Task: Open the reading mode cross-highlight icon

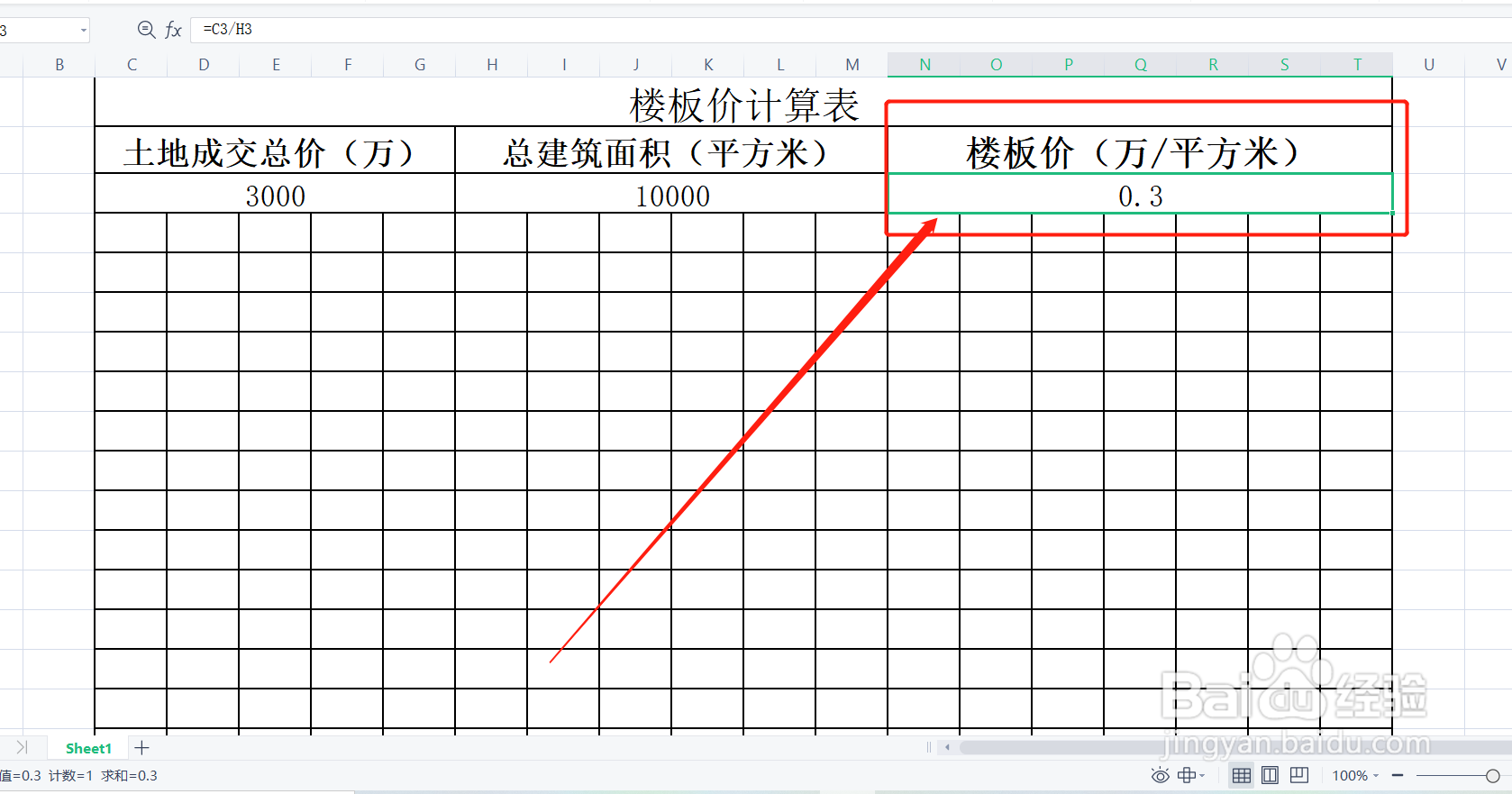Action: pyautogui.click(x=1187, y=775)
